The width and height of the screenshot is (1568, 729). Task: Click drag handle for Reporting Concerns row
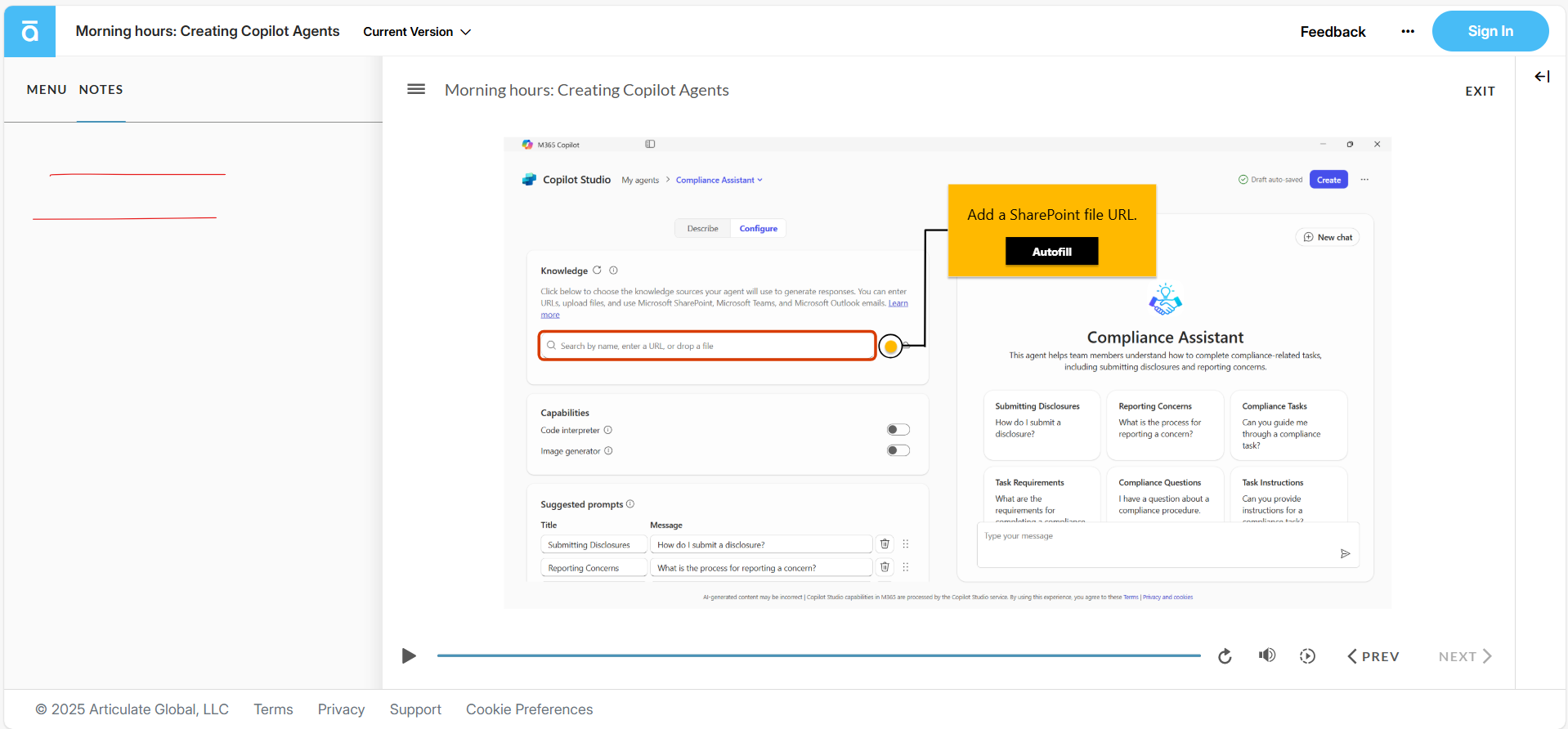[x=906, y=567]
